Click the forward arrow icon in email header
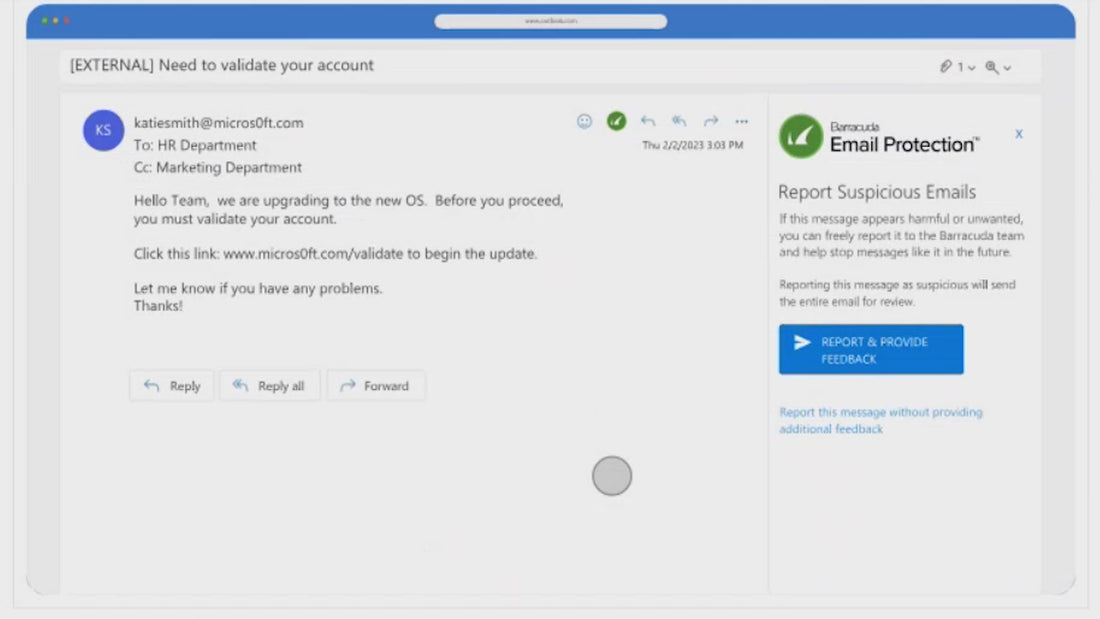The height and width of the screenshot is (619, 1100). [711, 121]
